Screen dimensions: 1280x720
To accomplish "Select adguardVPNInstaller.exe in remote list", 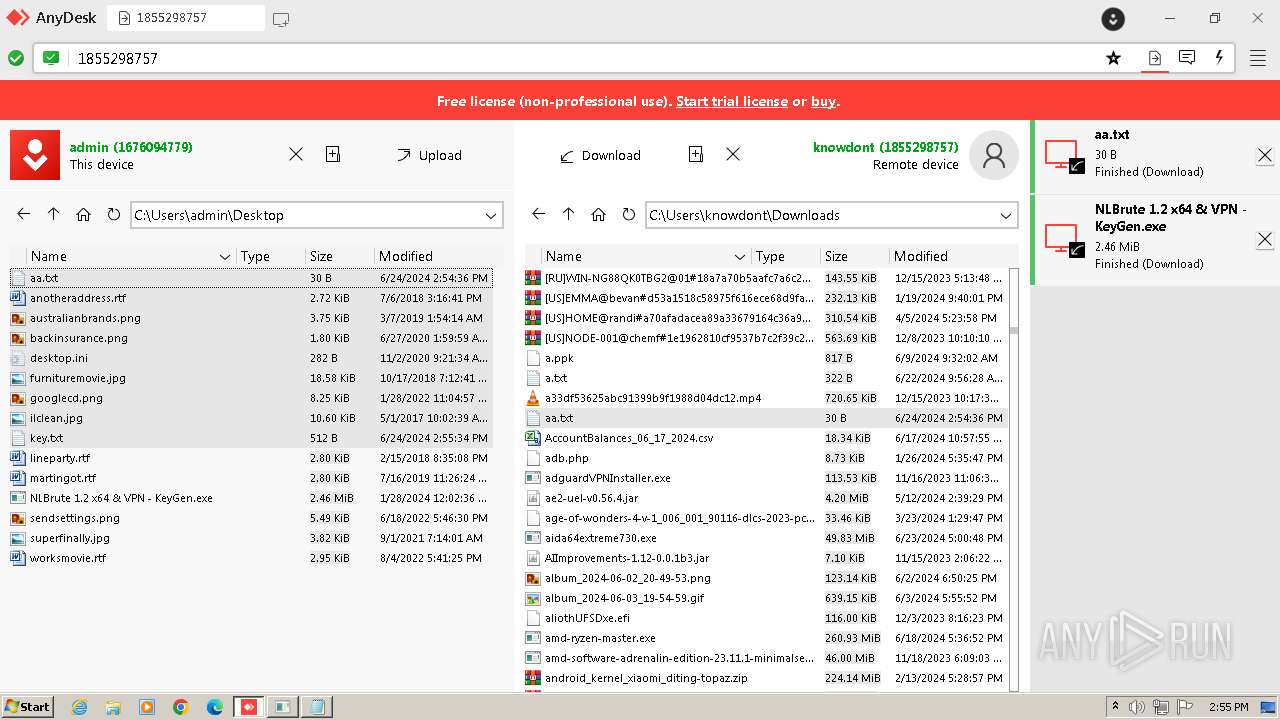I will pyautogui.click(x=765, y=478).
